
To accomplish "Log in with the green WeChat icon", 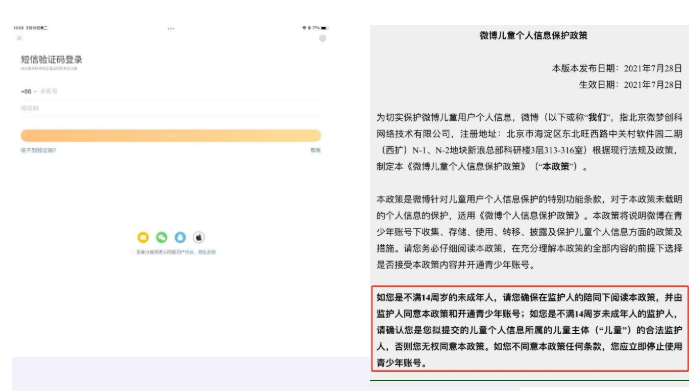I will [x=162, y=238].
